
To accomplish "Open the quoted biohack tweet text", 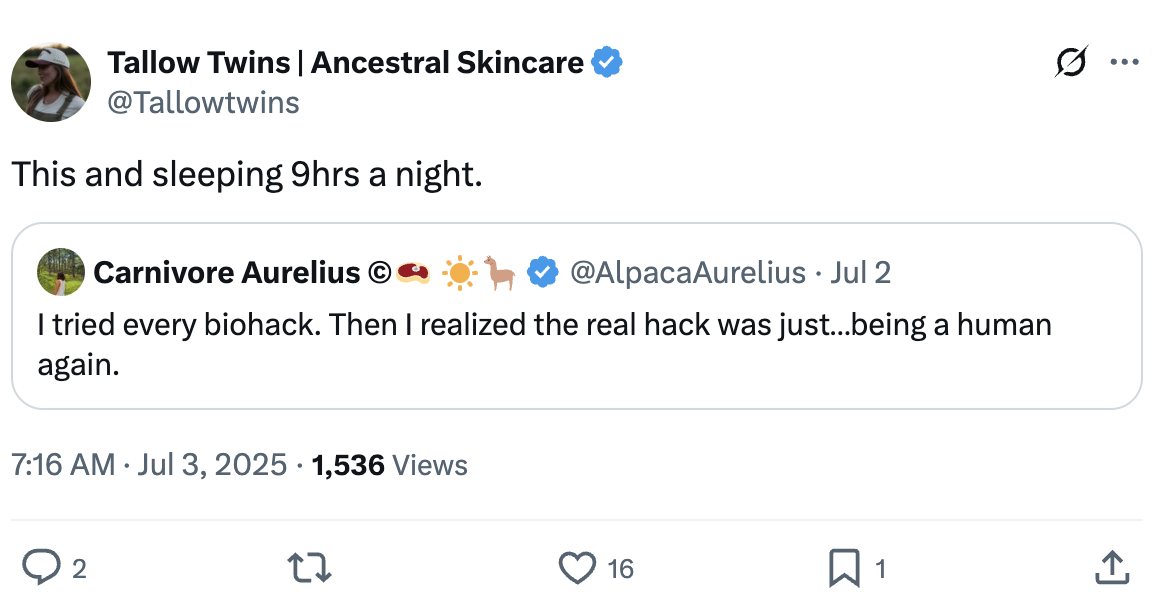I will (x=544, y=344).
